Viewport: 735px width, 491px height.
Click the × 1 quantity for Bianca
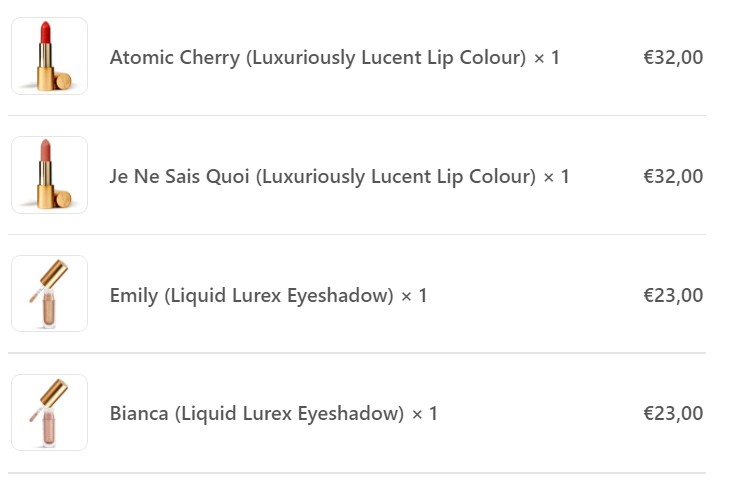point(424,414)
